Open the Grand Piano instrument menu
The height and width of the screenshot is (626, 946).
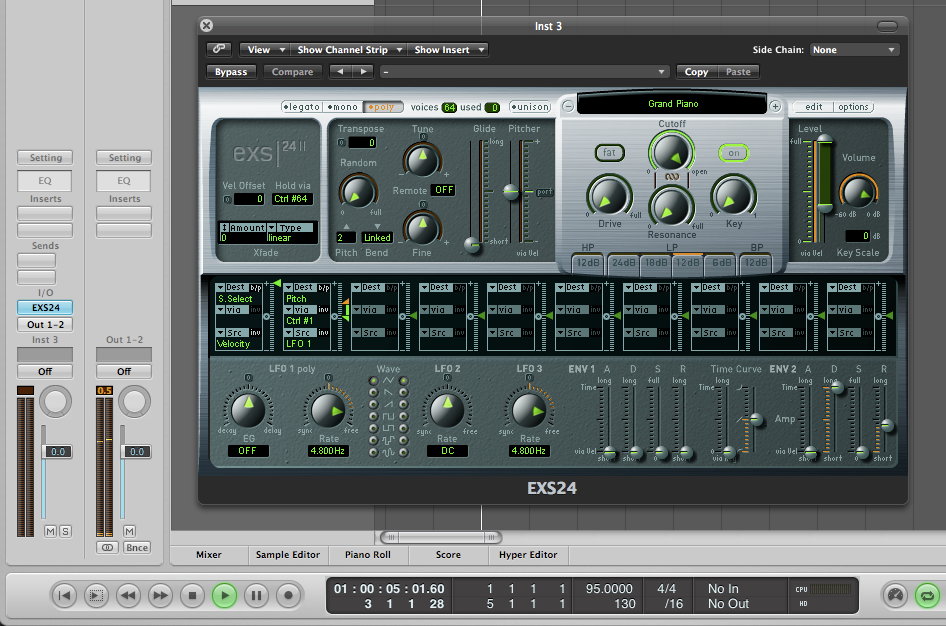click(x=672, y=104)
